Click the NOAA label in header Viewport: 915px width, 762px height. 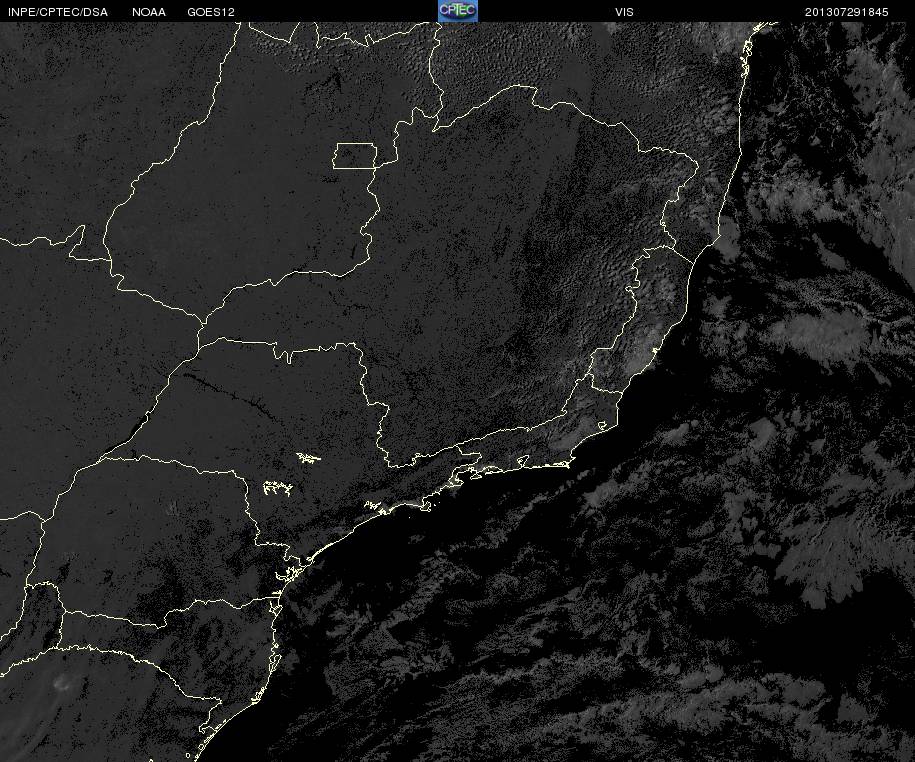point(149,12)
